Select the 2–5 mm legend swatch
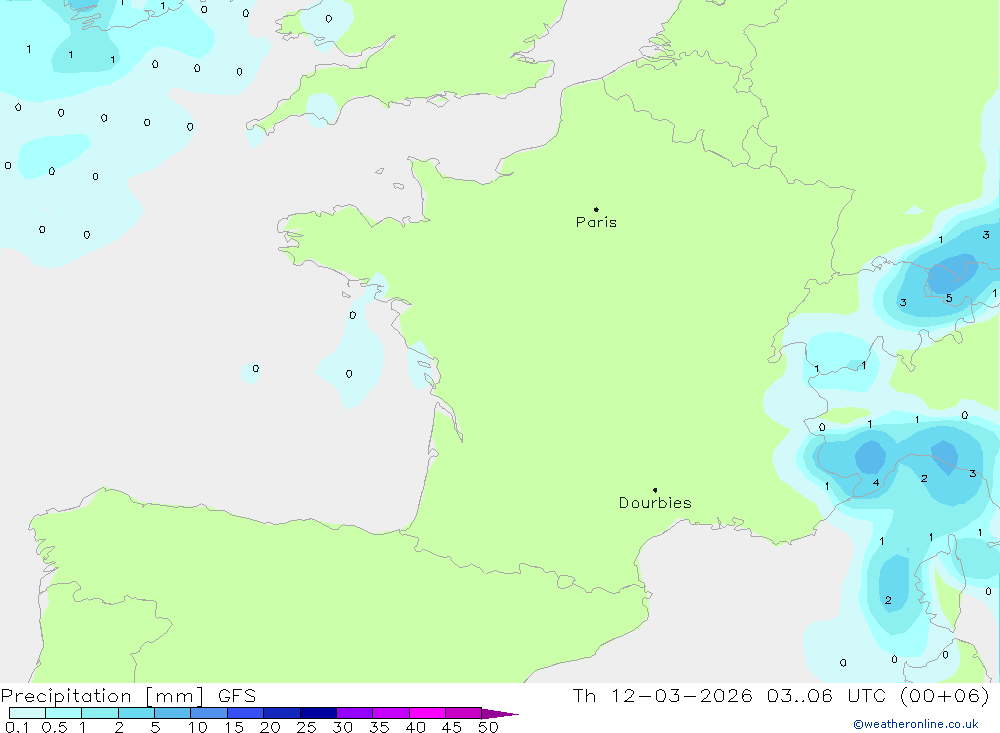The width and height of the screenshot is (1000, 733). point(136,713)
